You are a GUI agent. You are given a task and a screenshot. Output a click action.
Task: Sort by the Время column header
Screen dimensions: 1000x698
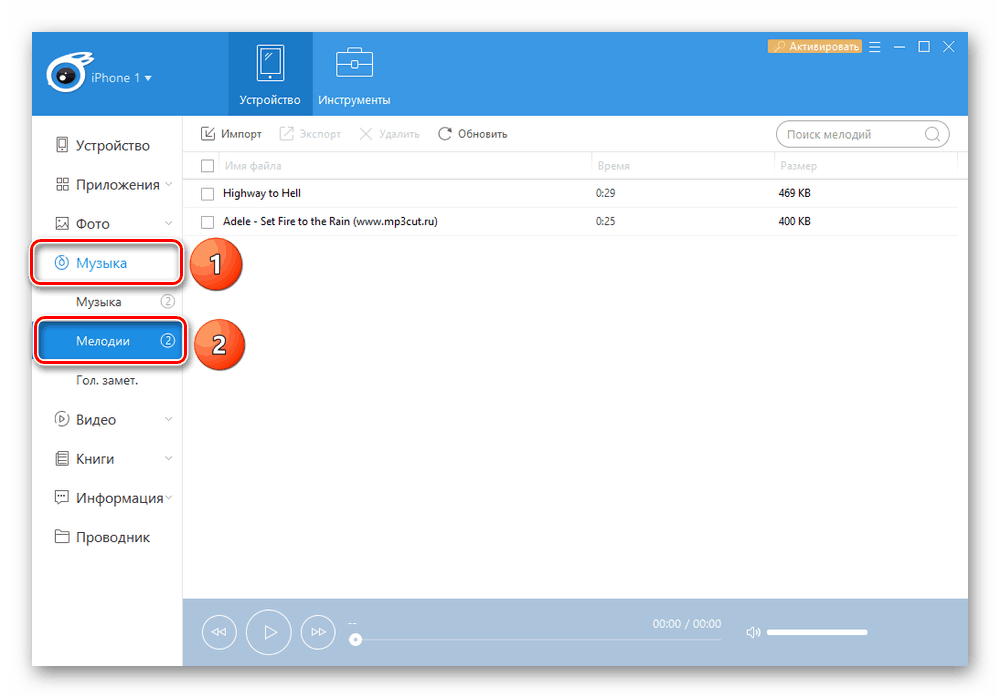point(614,166)
